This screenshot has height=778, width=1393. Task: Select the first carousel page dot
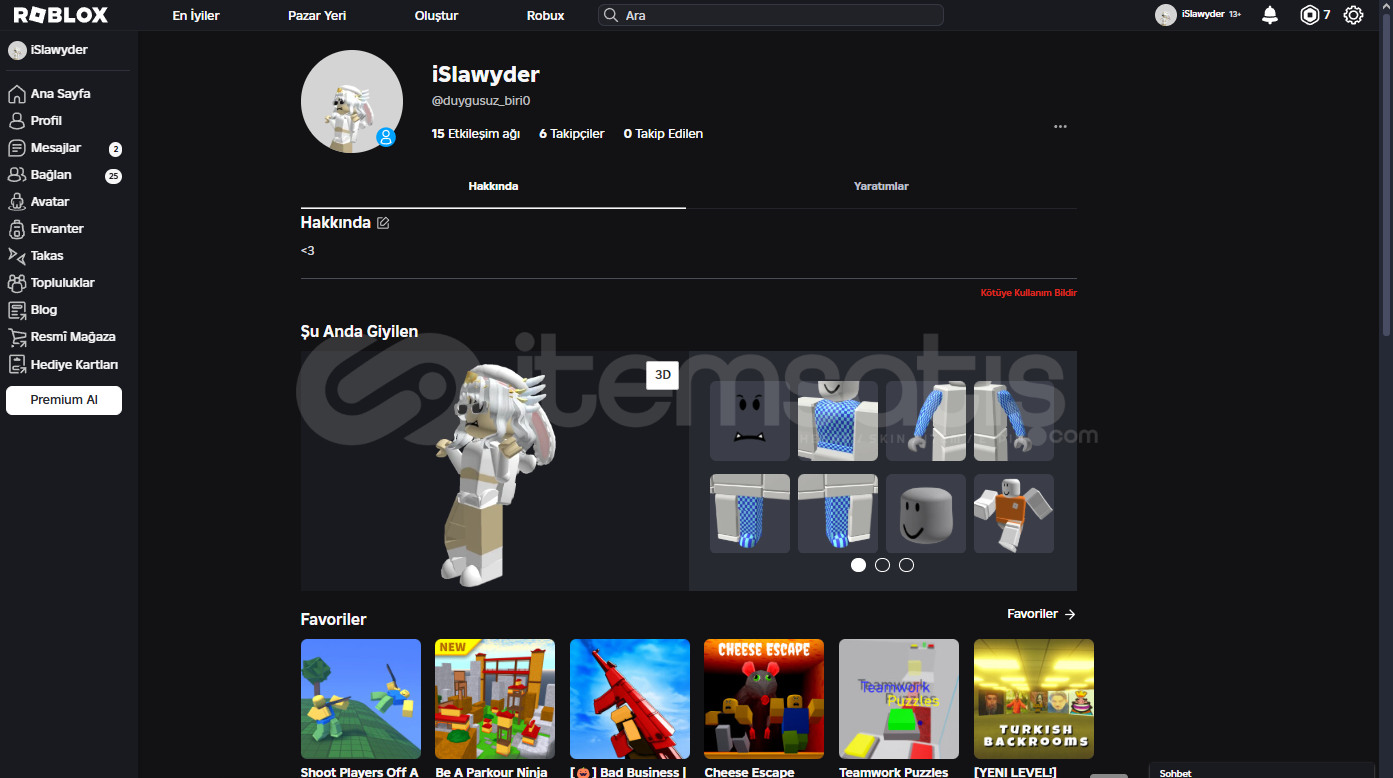[858, 565]
